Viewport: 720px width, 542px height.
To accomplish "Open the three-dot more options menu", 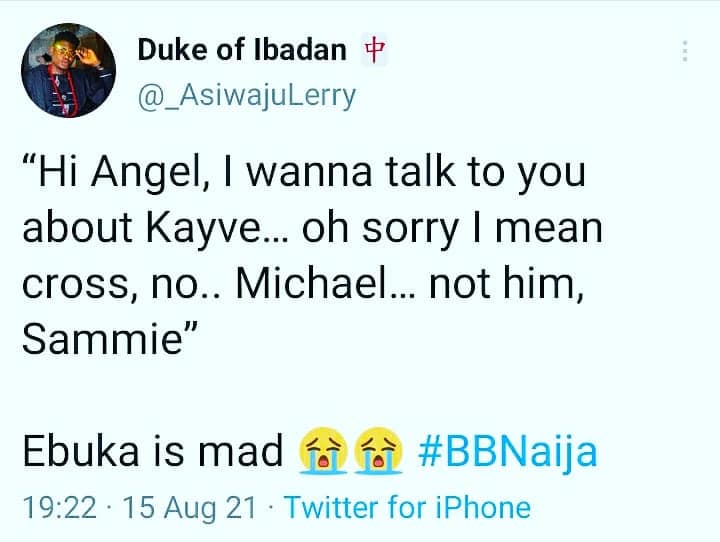I will pos(685,51).
